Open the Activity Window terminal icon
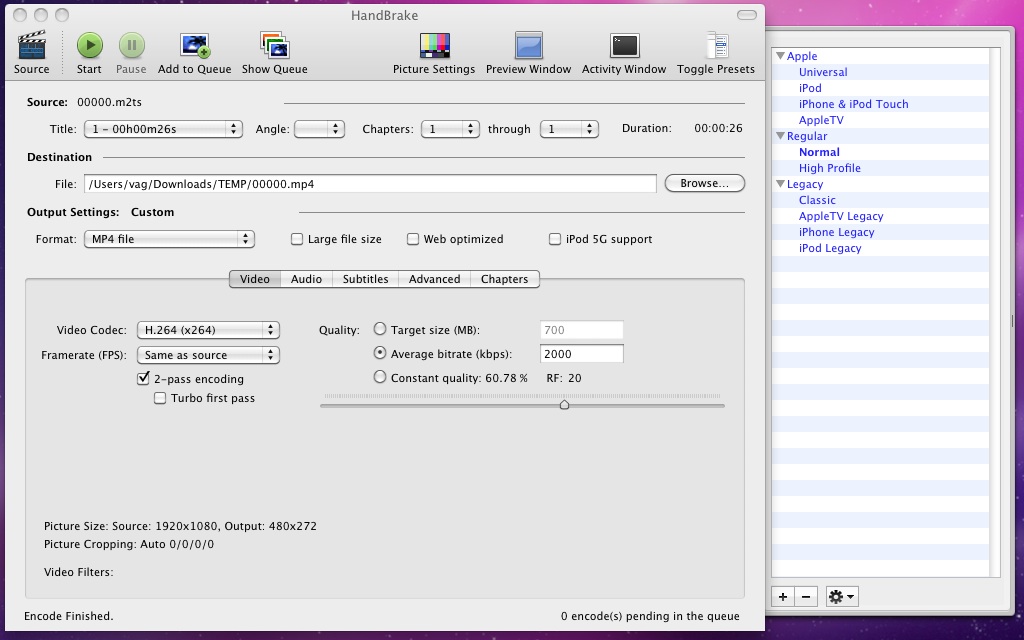The height and width of the screenshot is (640, 1024). (624, 46)
